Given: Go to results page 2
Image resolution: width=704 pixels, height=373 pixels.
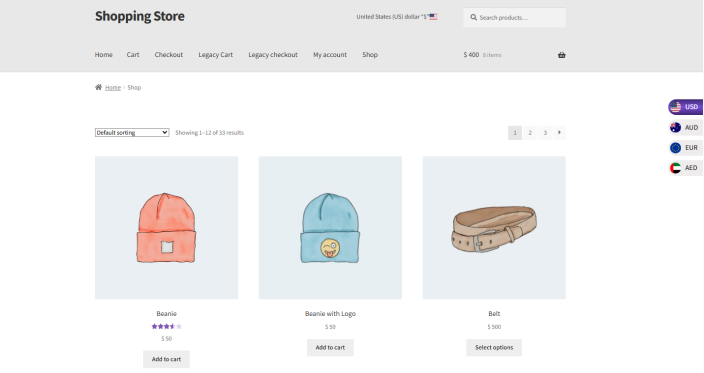Looking at the screenshot, I should click(530, 132).
